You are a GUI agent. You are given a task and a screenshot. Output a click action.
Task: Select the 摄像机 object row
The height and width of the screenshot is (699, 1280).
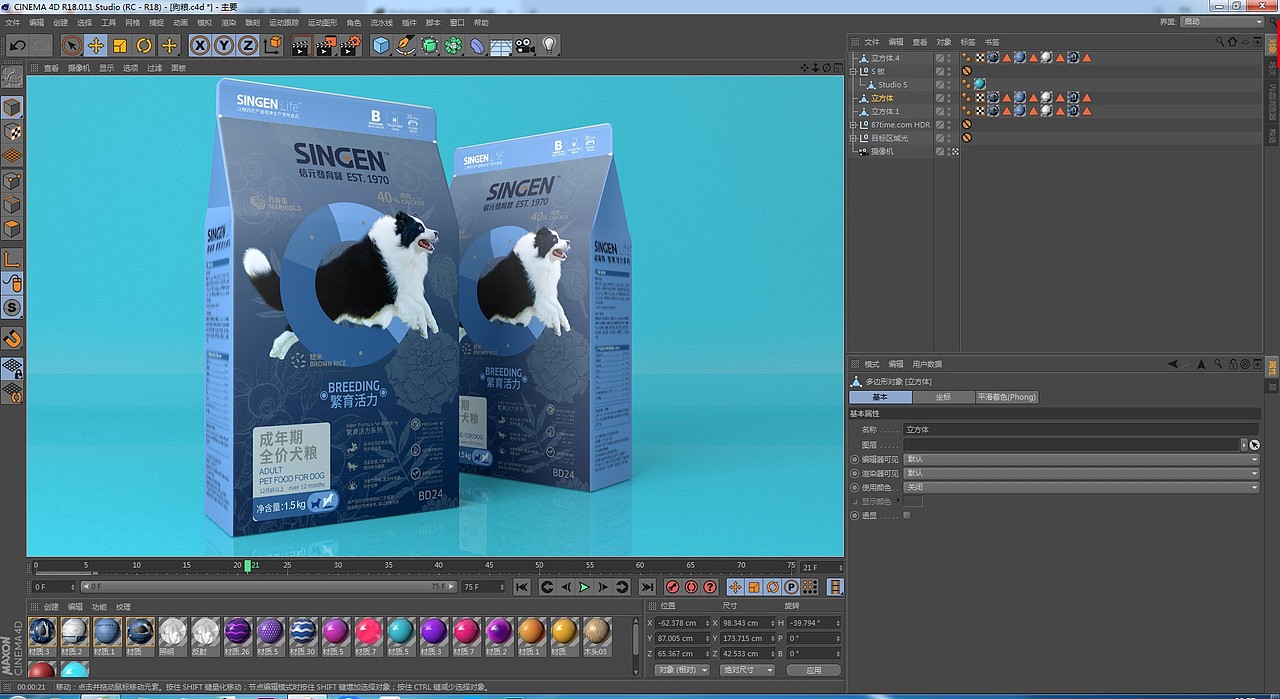click(882, 151)
